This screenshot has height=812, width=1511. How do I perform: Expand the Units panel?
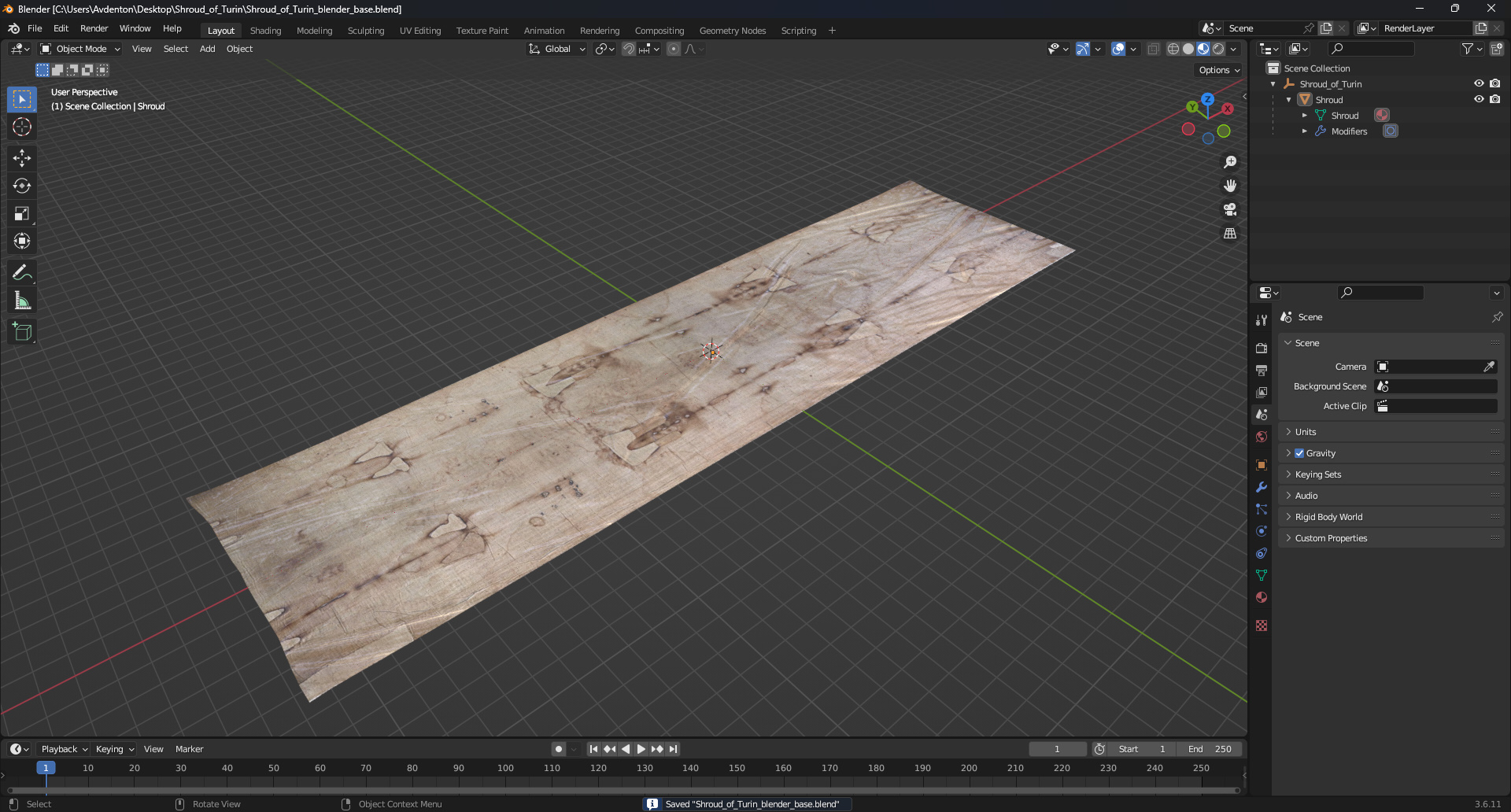tap(1391, 432)
